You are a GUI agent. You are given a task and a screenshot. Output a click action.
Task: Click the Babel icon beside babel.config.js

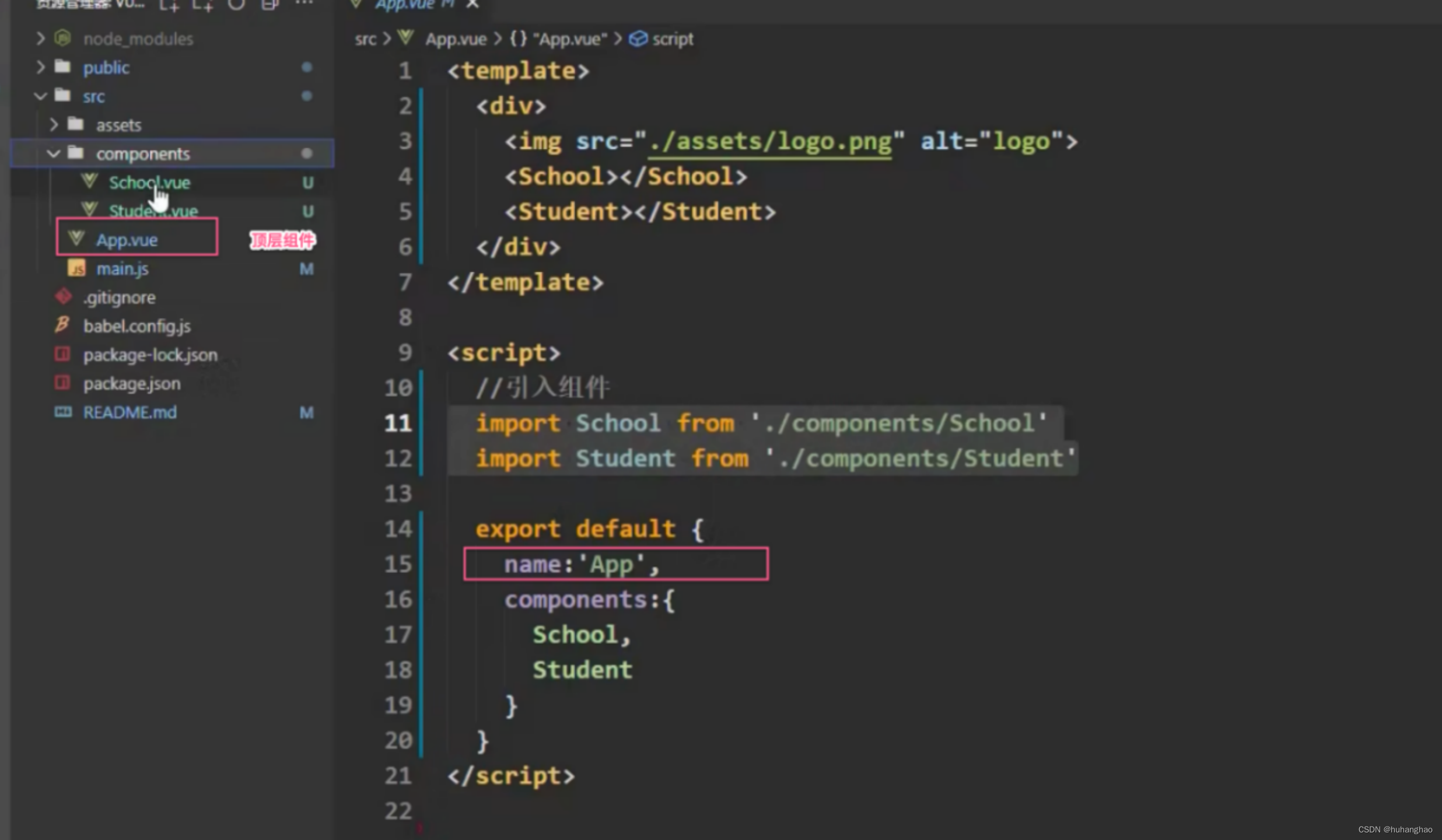point(62,325)
